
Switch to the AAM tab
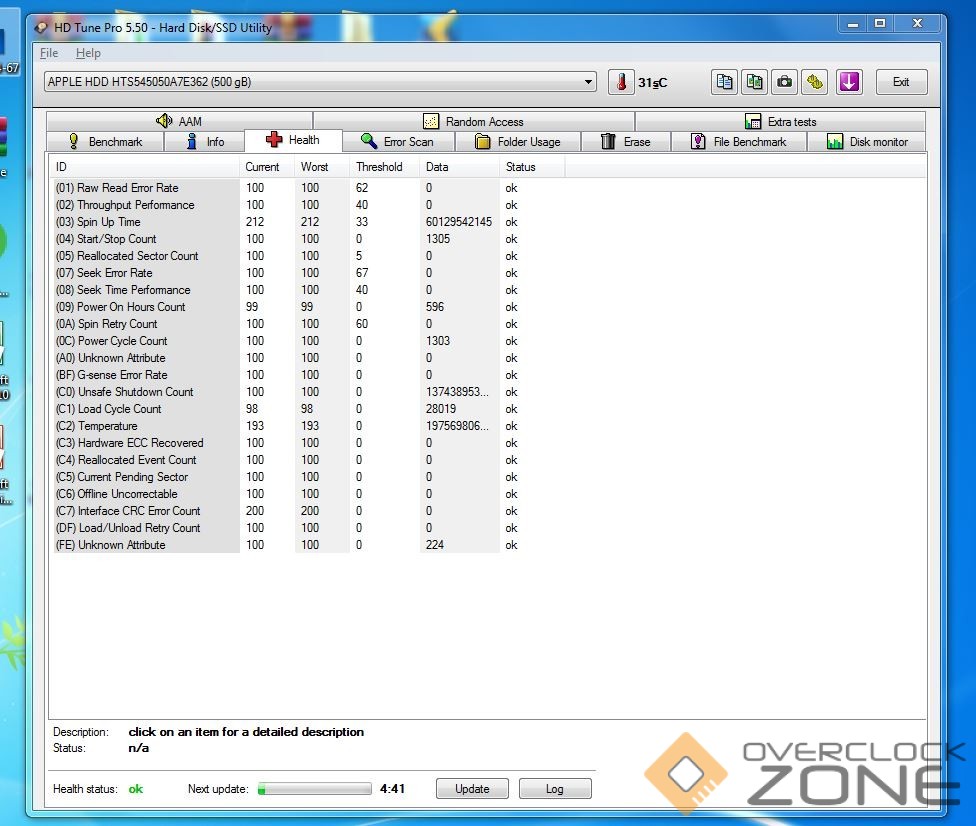pos(179,121)
